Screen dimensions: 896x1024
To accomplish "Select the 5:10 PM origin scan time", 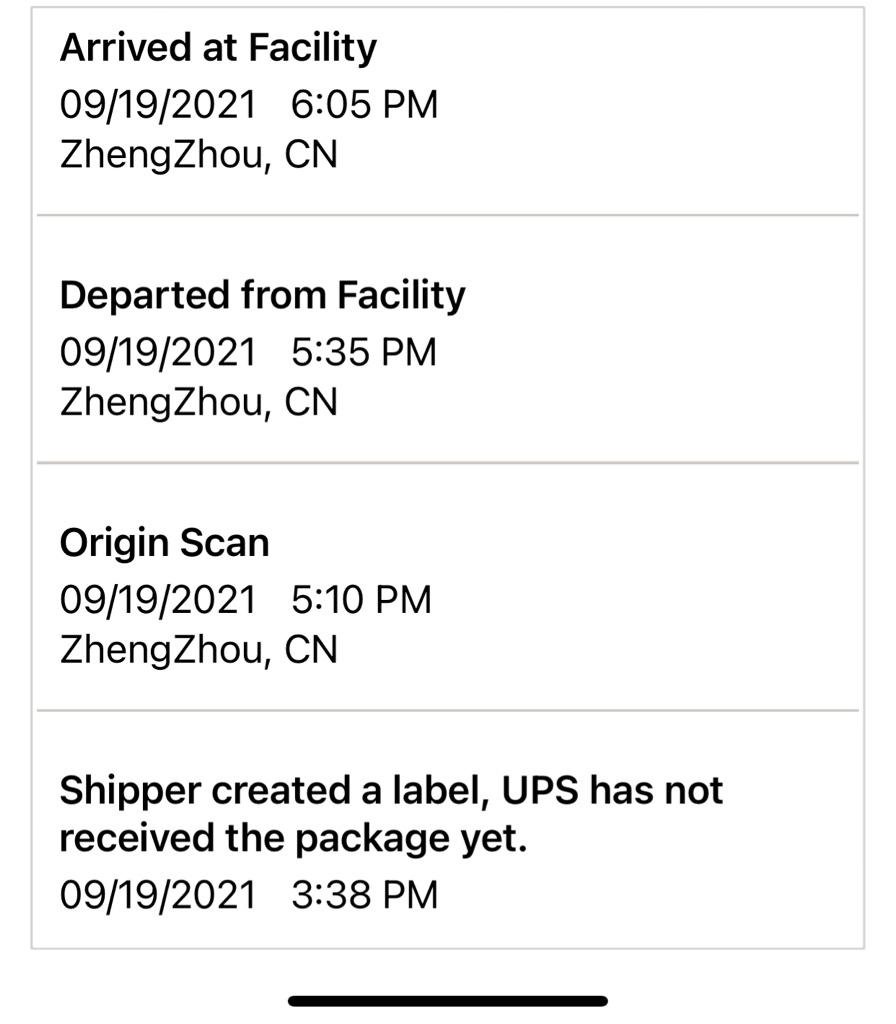I will 362,600.
